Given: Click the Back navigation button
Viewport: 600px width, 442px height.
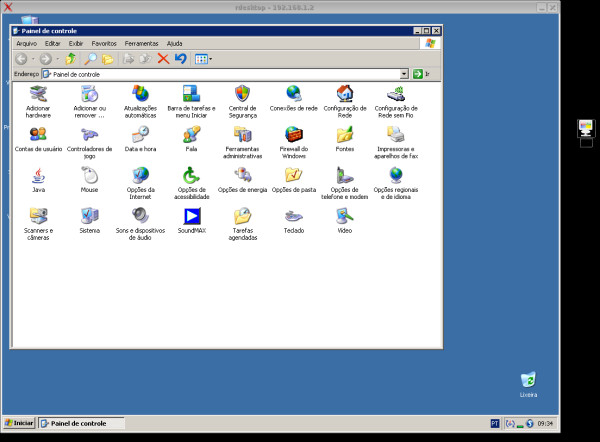Looking at the screenshot, I should click(21, 59).
